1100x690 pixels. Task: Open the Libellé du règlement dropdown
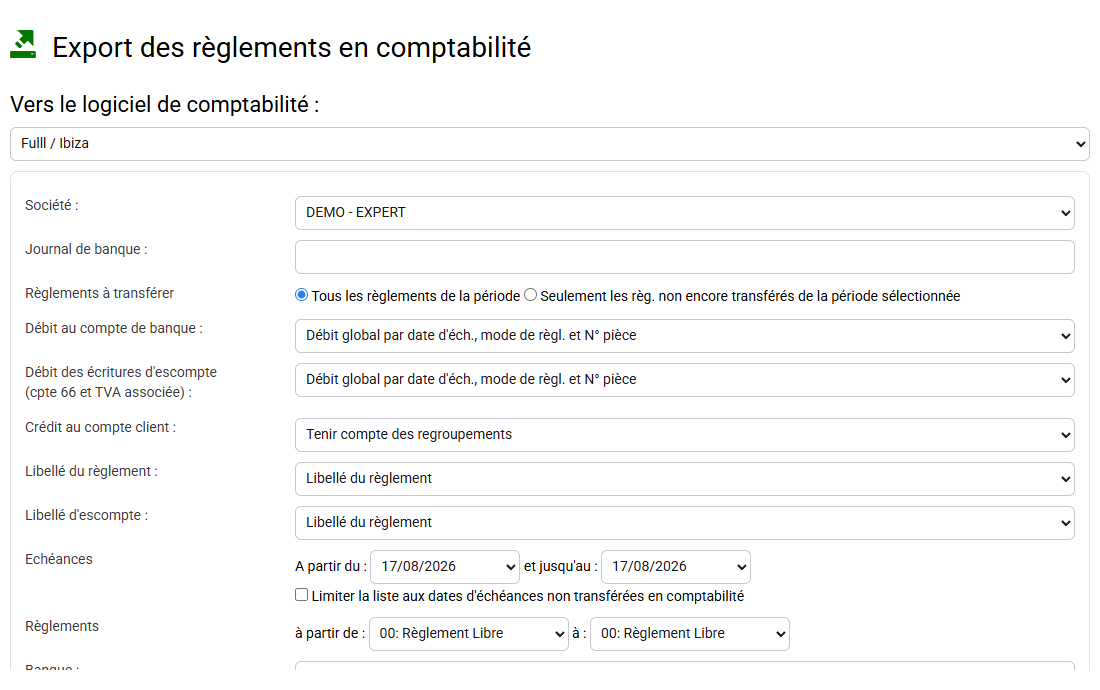tap(685, 478)
